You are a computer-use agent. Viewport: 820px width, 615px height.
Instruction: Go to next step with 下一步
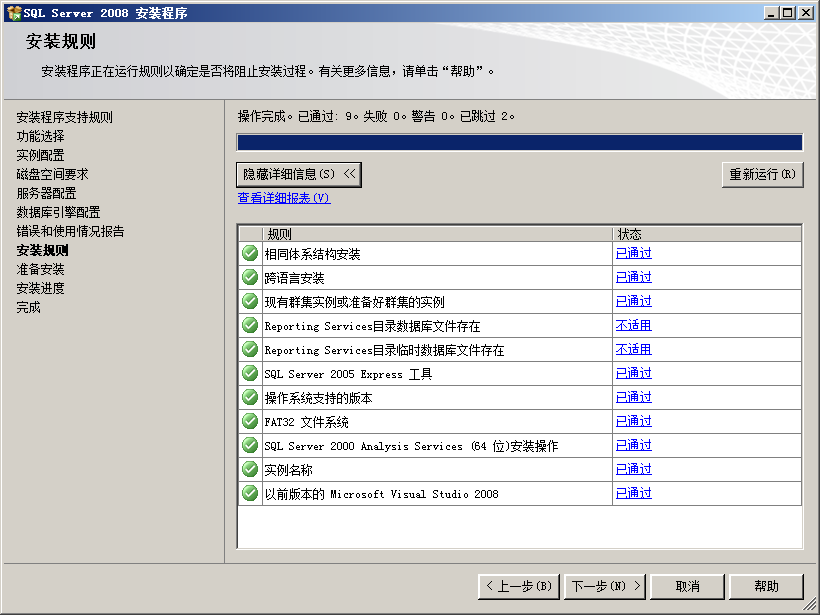pos(605,586)
